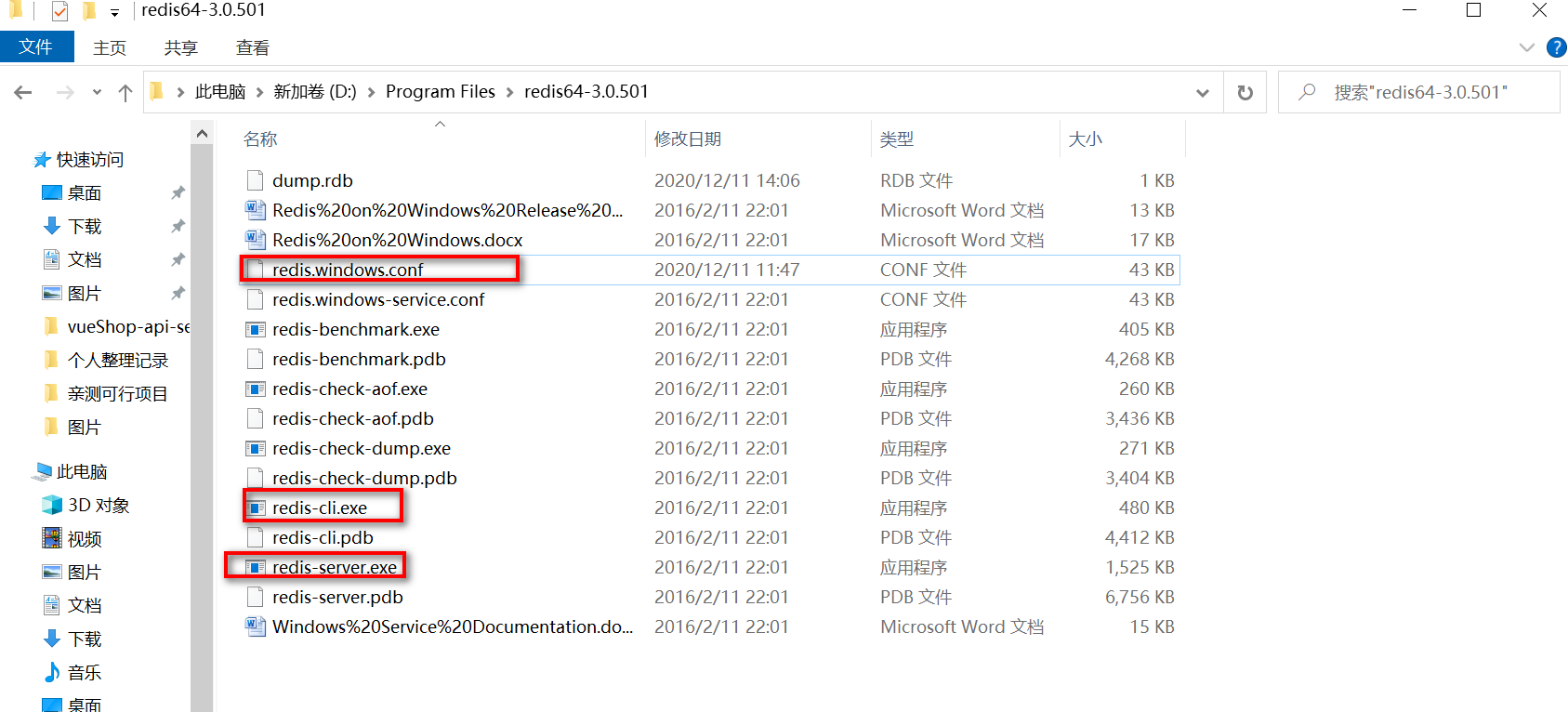Open 音乐 under 此电脑
1568x712 pixels.
tap(85, 673)
